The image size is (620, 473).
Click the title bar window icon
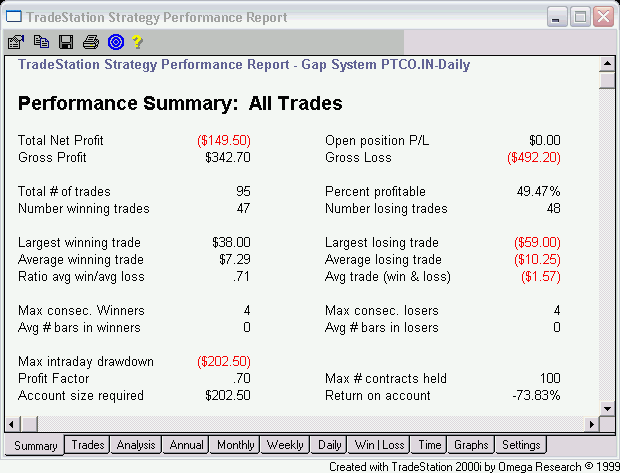coord(14,17)
